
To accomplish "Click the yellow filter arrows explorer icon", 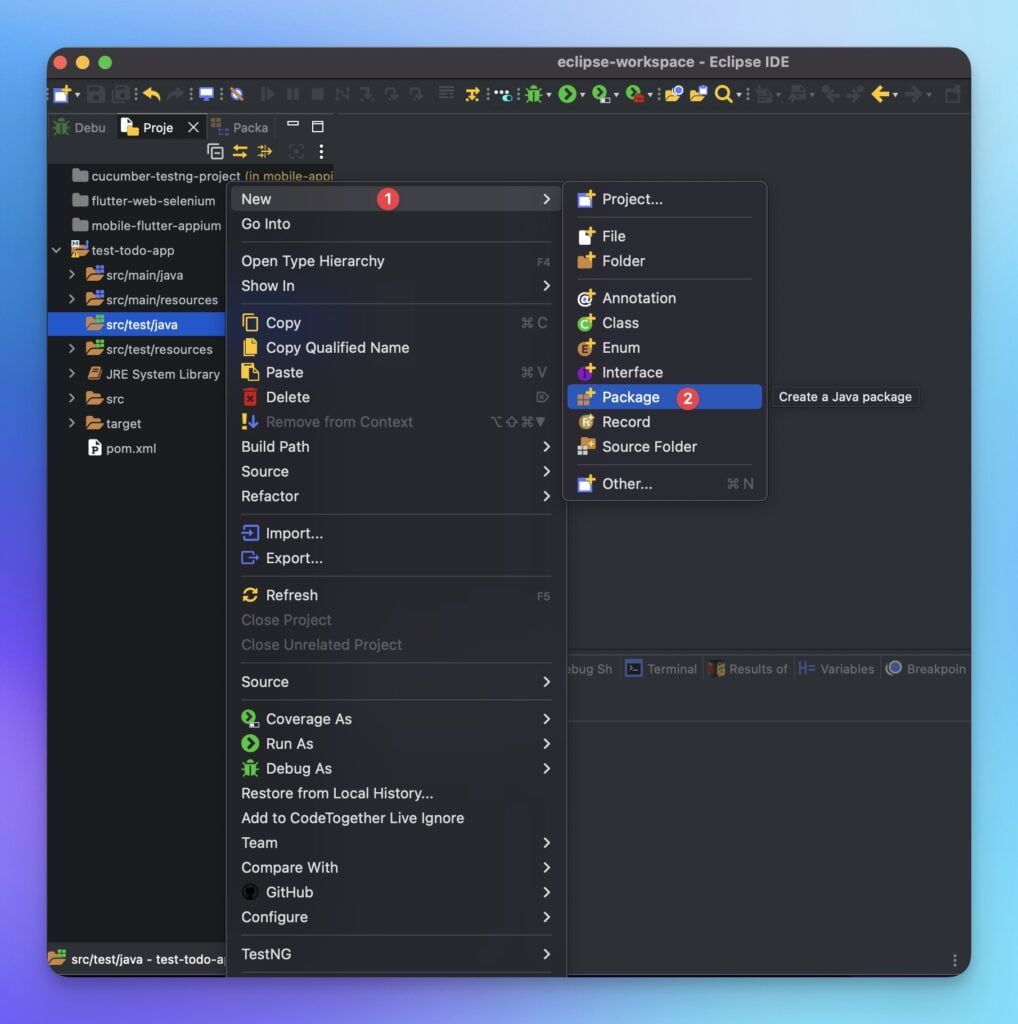I will point(265,152).
